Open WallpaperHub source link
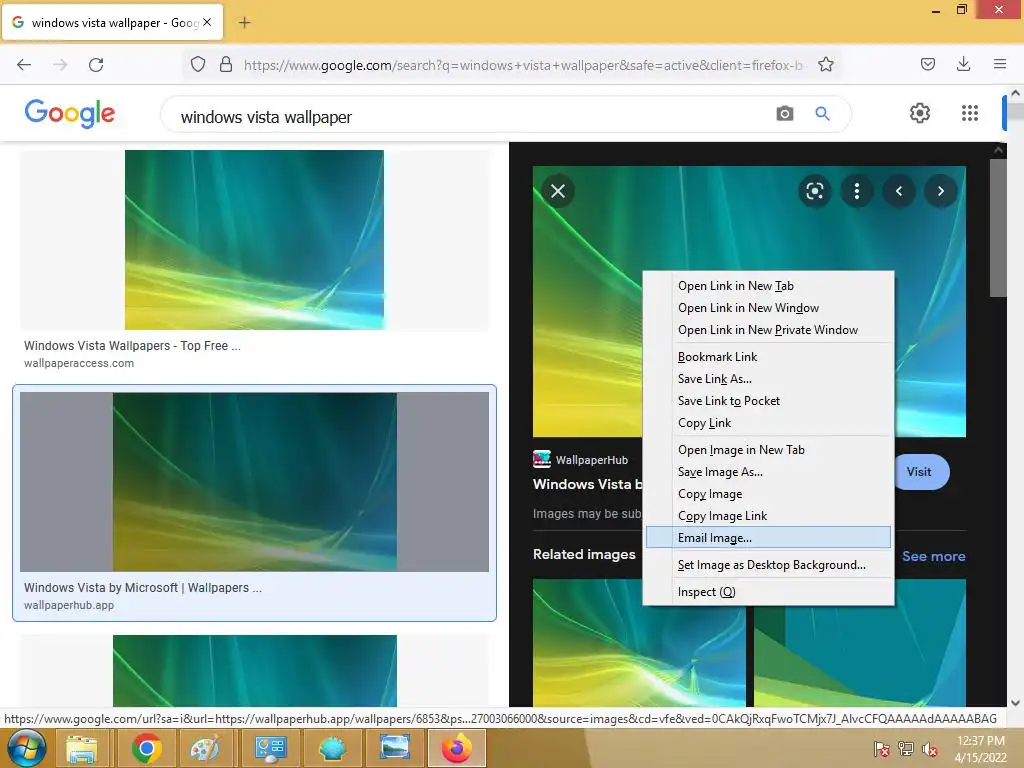The width and height of the screenshot is (1024, 768). [581, 460]
